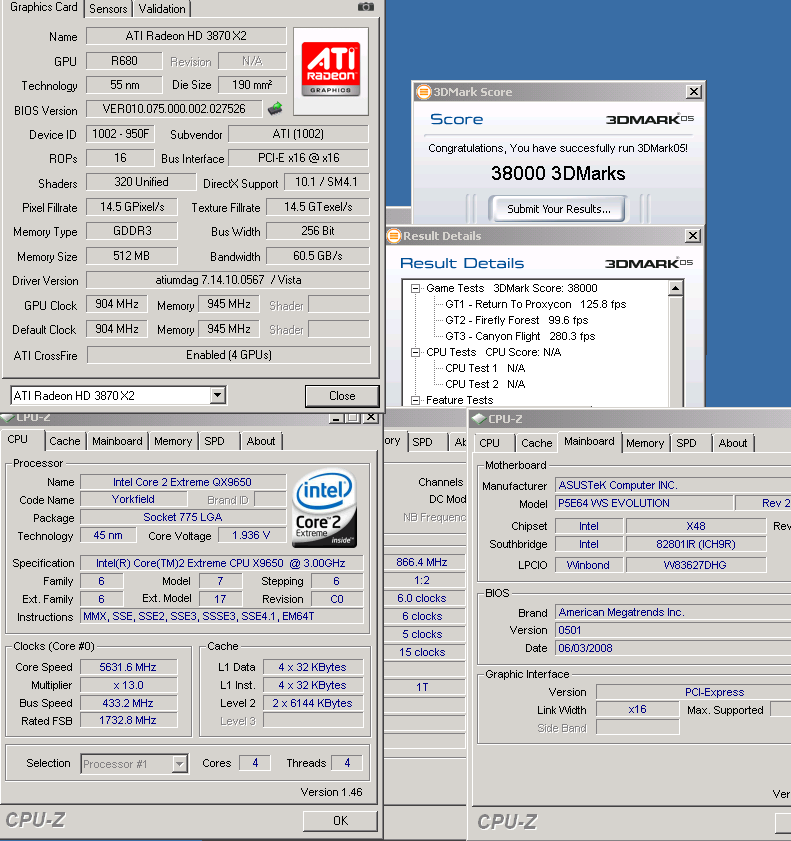Screen dimensions: 791x841
Task: Select GT2 Firefly Forest result row
Action: click(x=516, y=320)
